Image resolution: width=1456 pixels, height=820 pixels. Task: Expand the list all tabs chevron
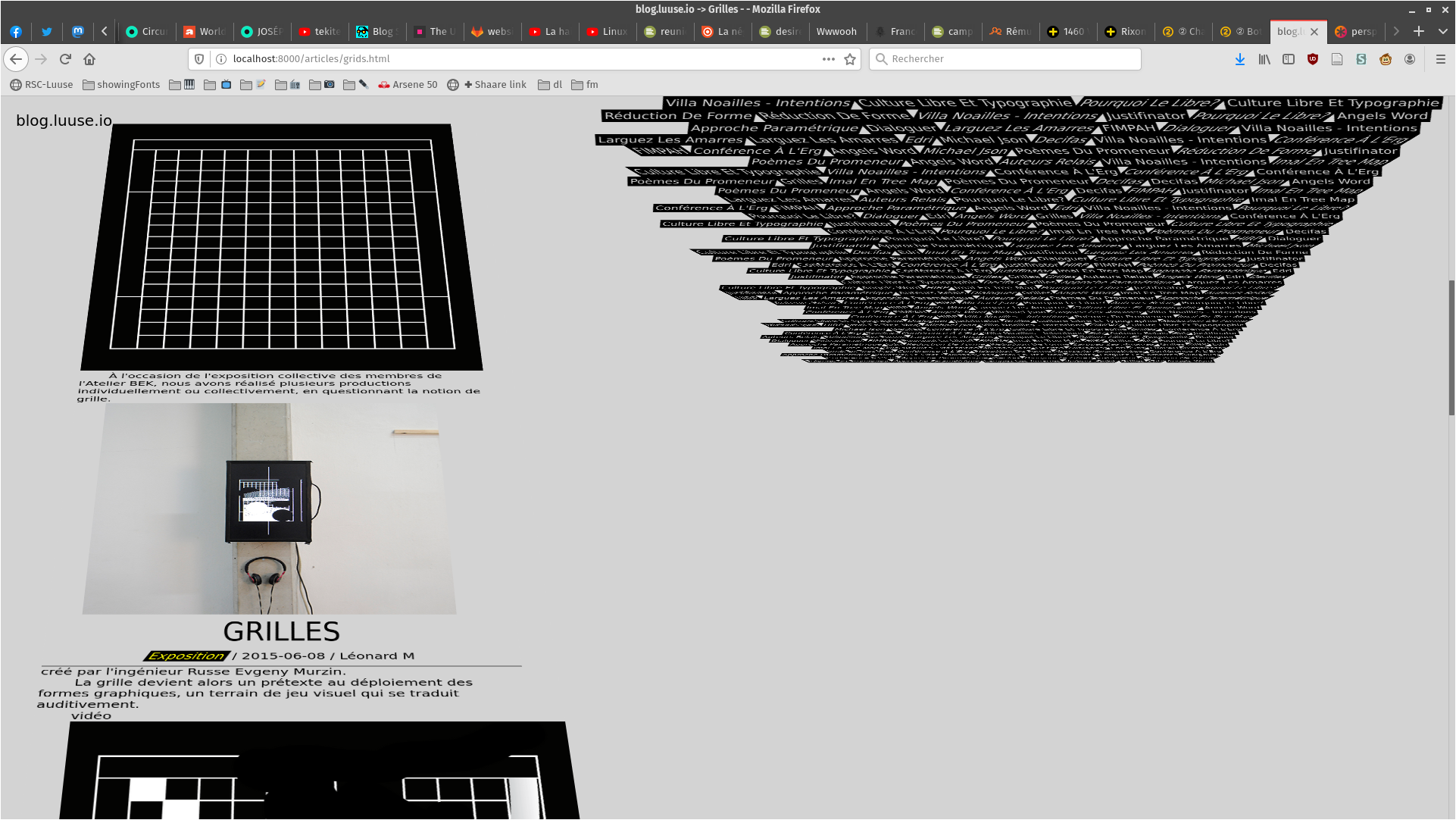tap(1443, 31)
